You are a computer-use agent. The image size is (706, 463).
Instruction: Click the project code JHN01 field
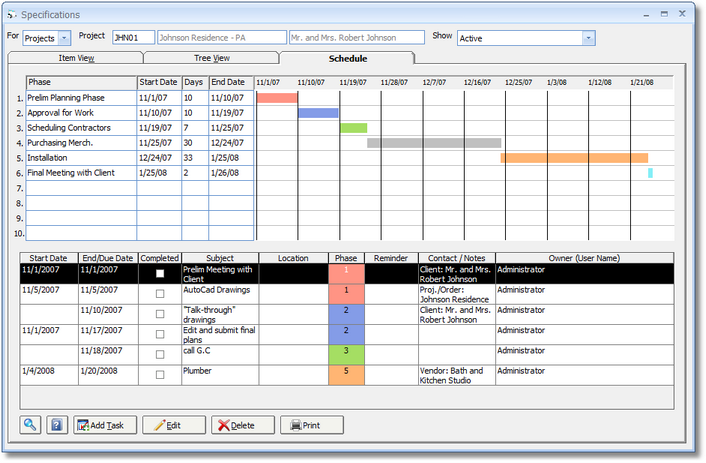133,38
